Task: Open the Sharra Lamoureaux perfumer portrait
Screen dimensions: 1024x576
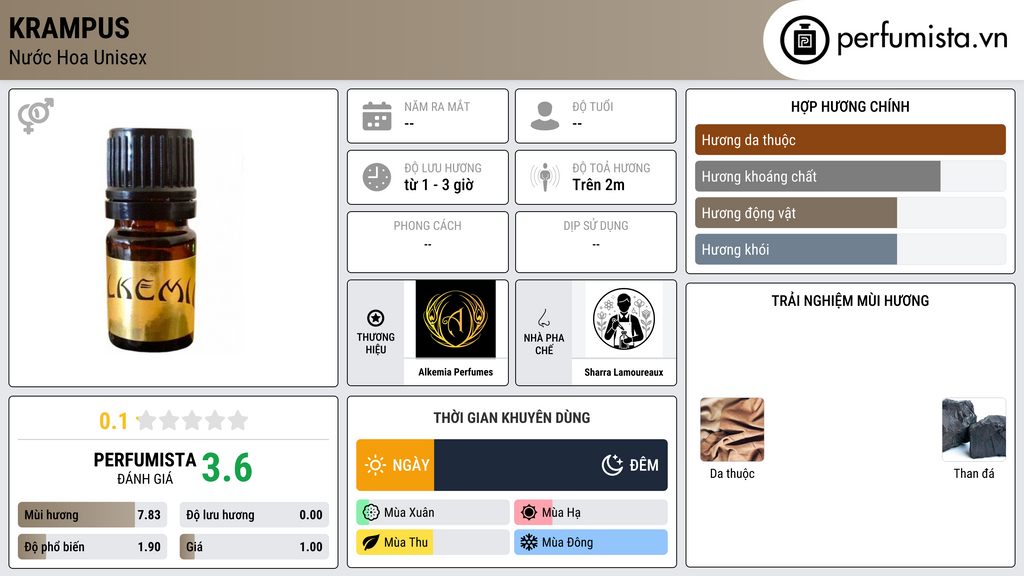Action: coord(624,319)
